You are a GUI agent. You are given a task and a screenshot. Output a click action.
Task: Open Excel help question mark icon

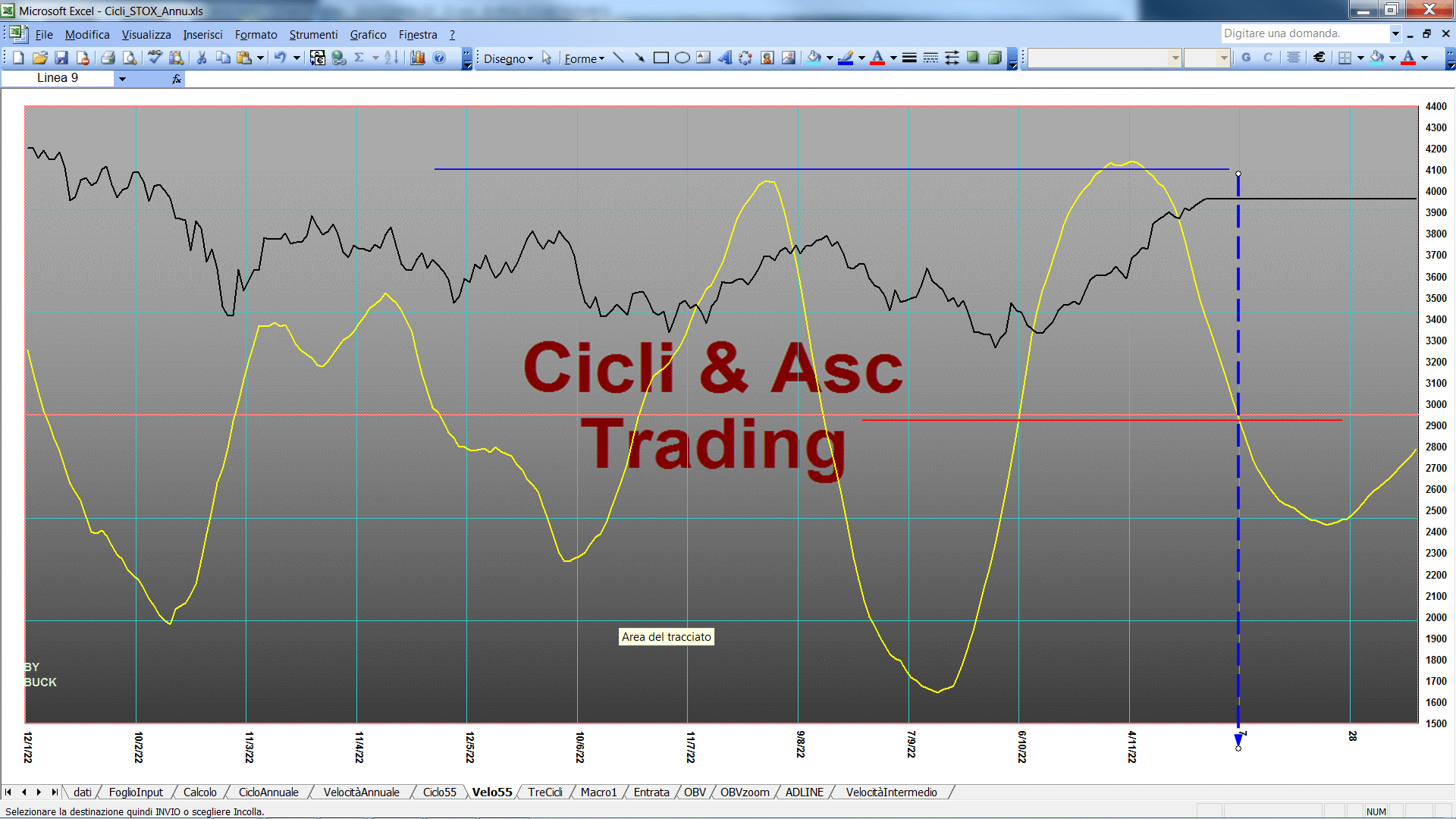point(439,58)
